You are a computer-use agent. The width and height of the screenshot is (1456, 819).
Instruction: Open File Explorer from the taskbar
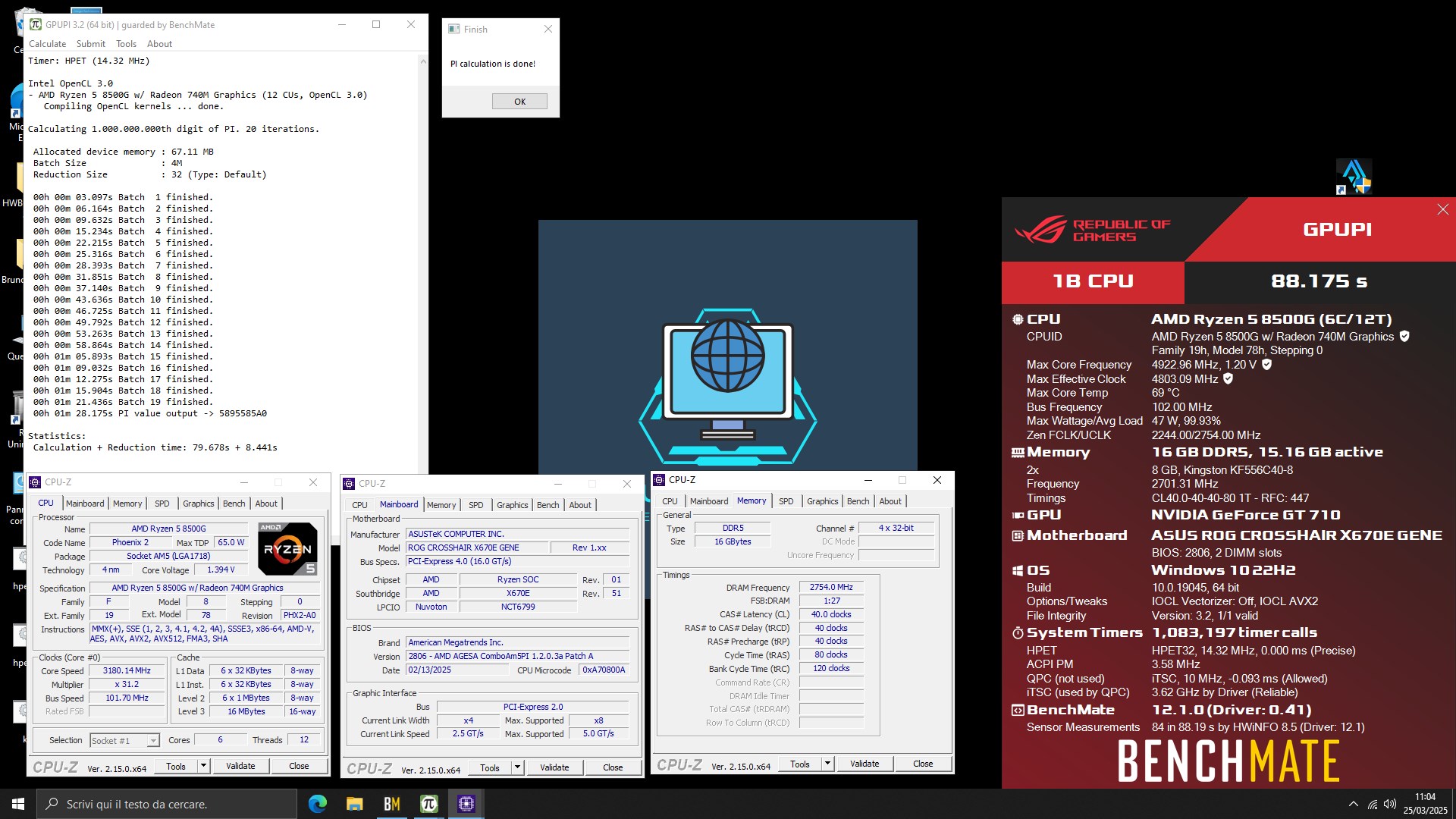(354, 804)
